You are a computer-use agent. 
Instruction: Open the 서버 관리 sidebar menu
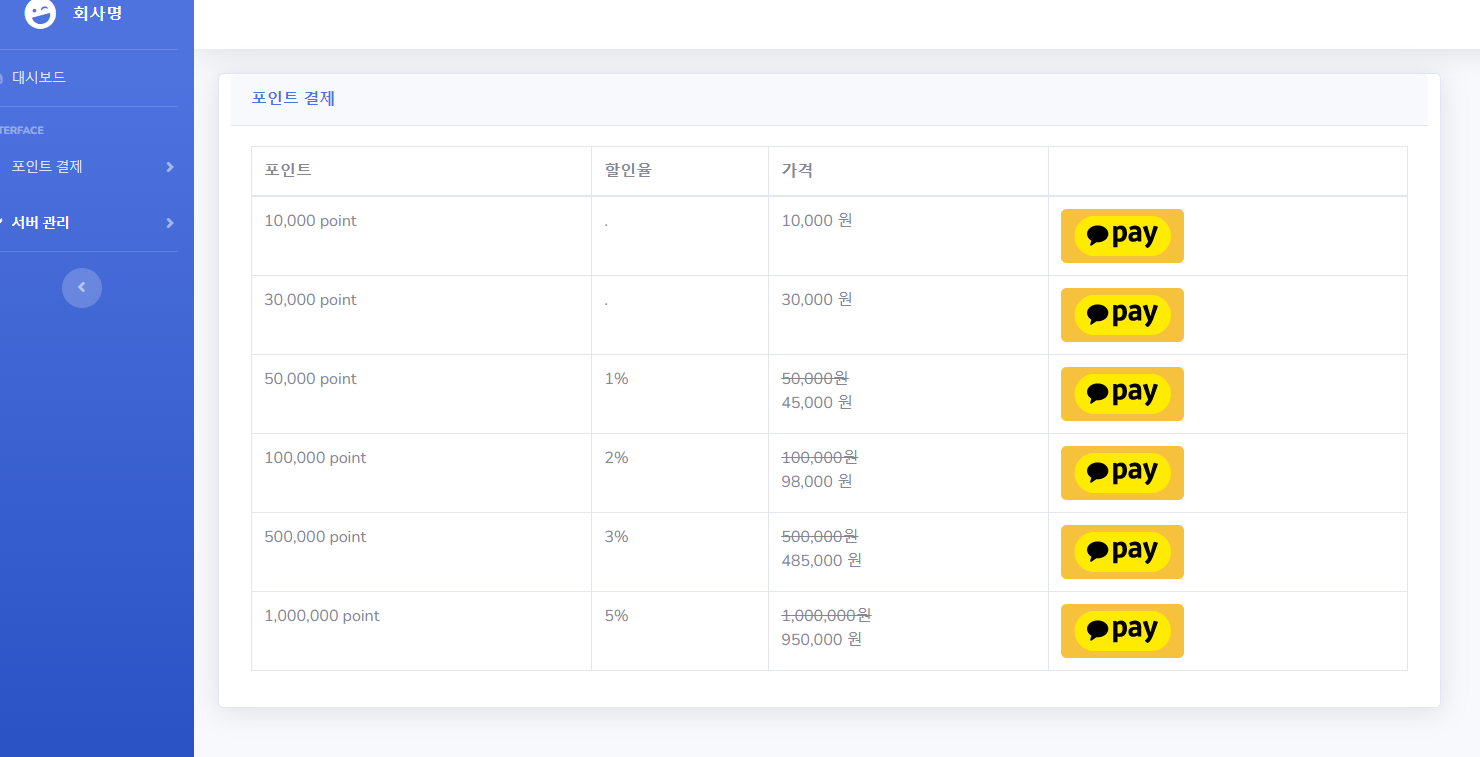tap(40, 223)
